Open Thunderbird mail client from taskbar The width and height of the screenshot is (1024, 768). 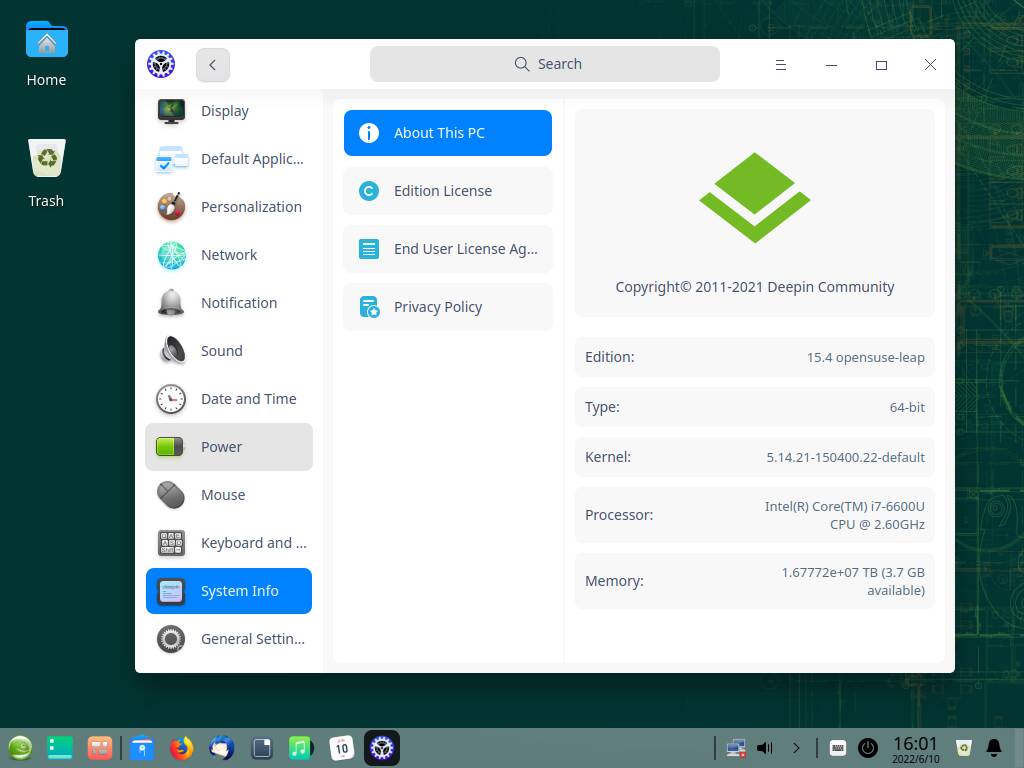(220, 747)
